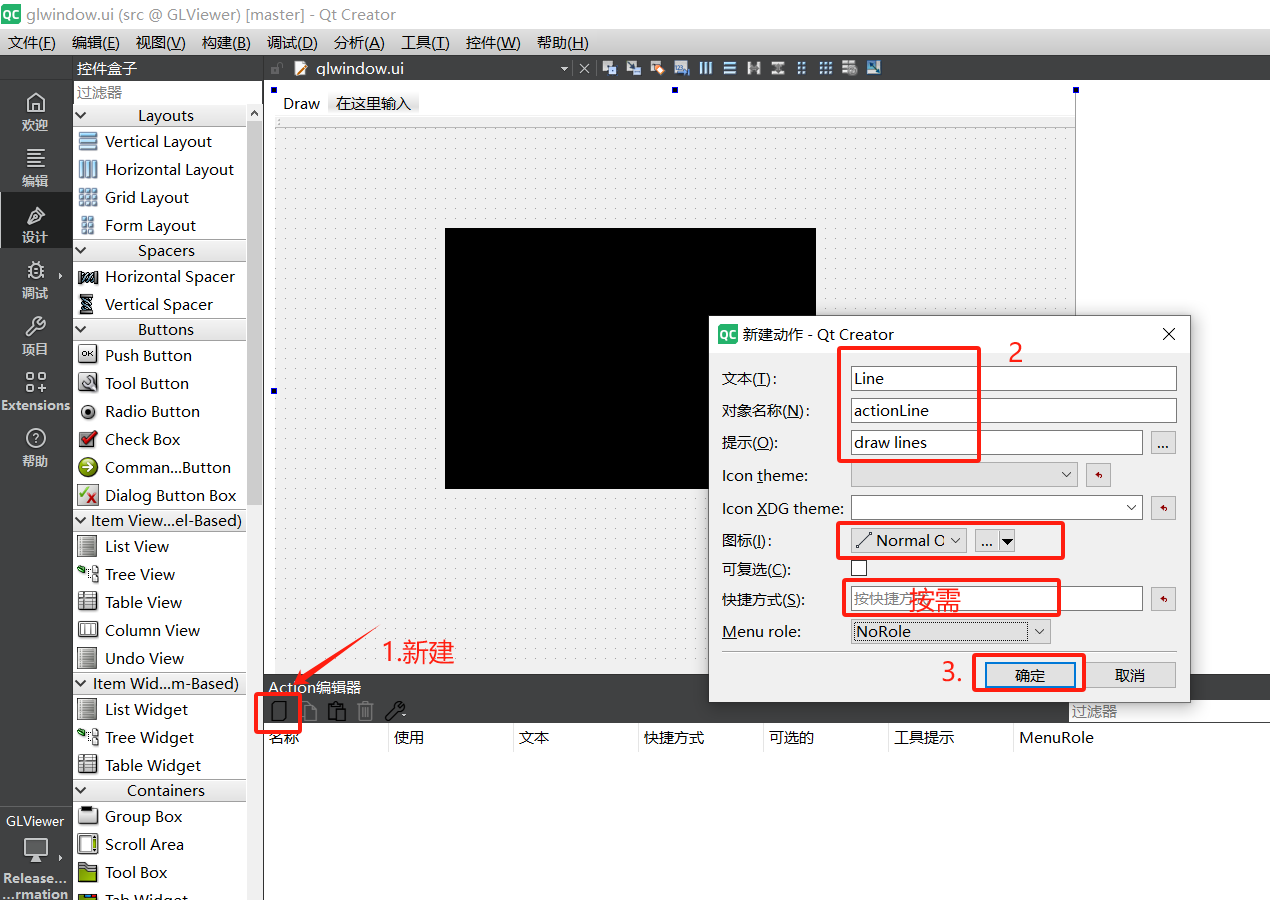Open the 编辑(E) menu

coord(96,42)
